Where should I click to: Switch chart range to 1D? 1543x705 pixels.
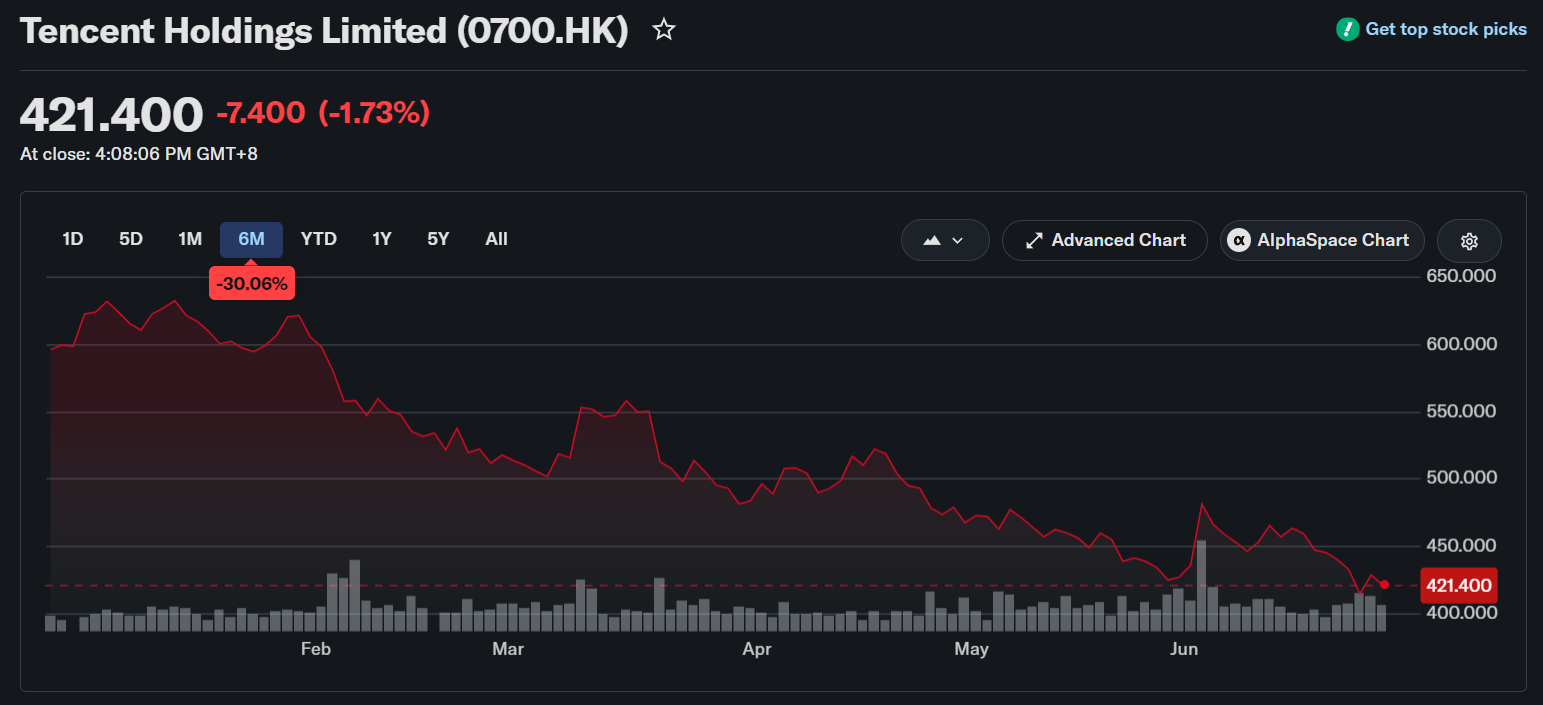[x=73, y=239]
